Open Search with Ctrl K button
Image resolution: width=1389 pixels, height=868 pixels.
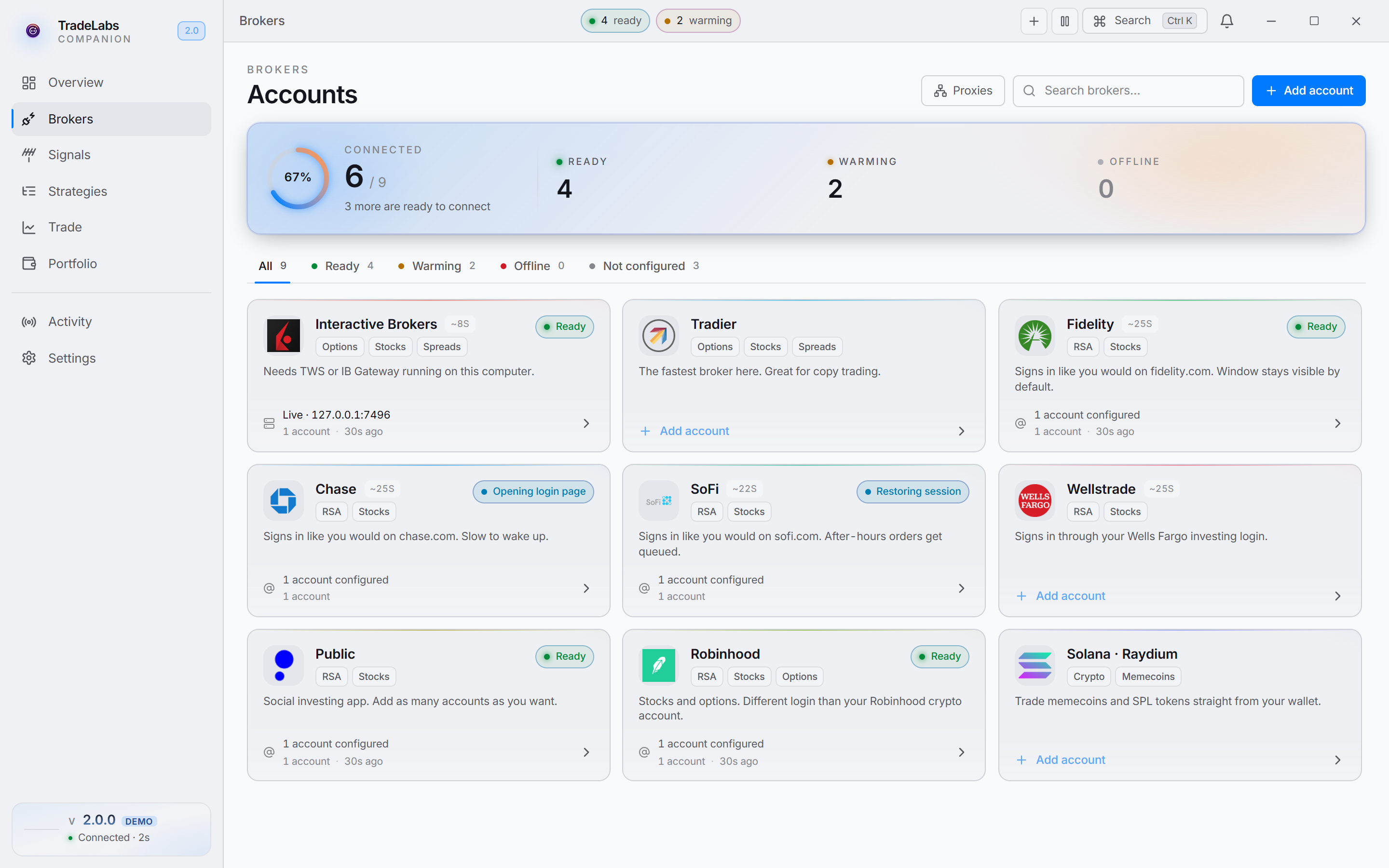(1144, 21)
